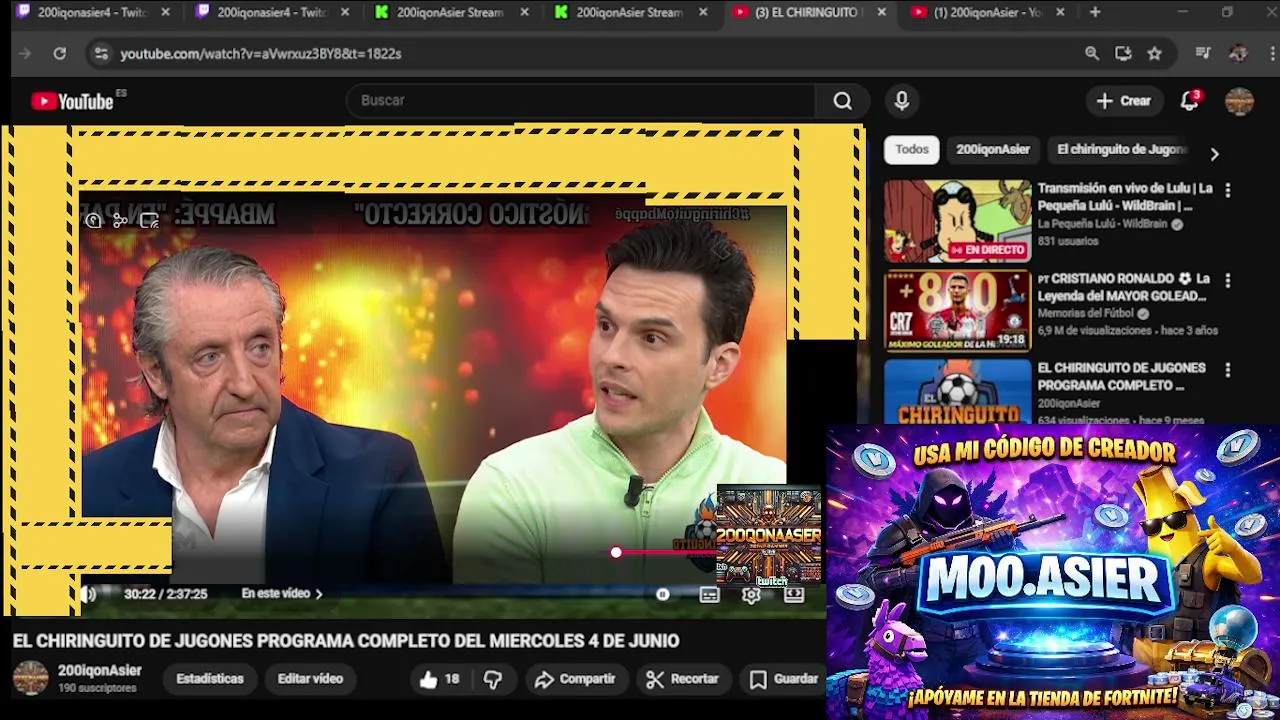This screenshot has height=720, width=1280.
Task: Click the Estadísticas button
Action: pyautogui.click(x=210, y=679)
